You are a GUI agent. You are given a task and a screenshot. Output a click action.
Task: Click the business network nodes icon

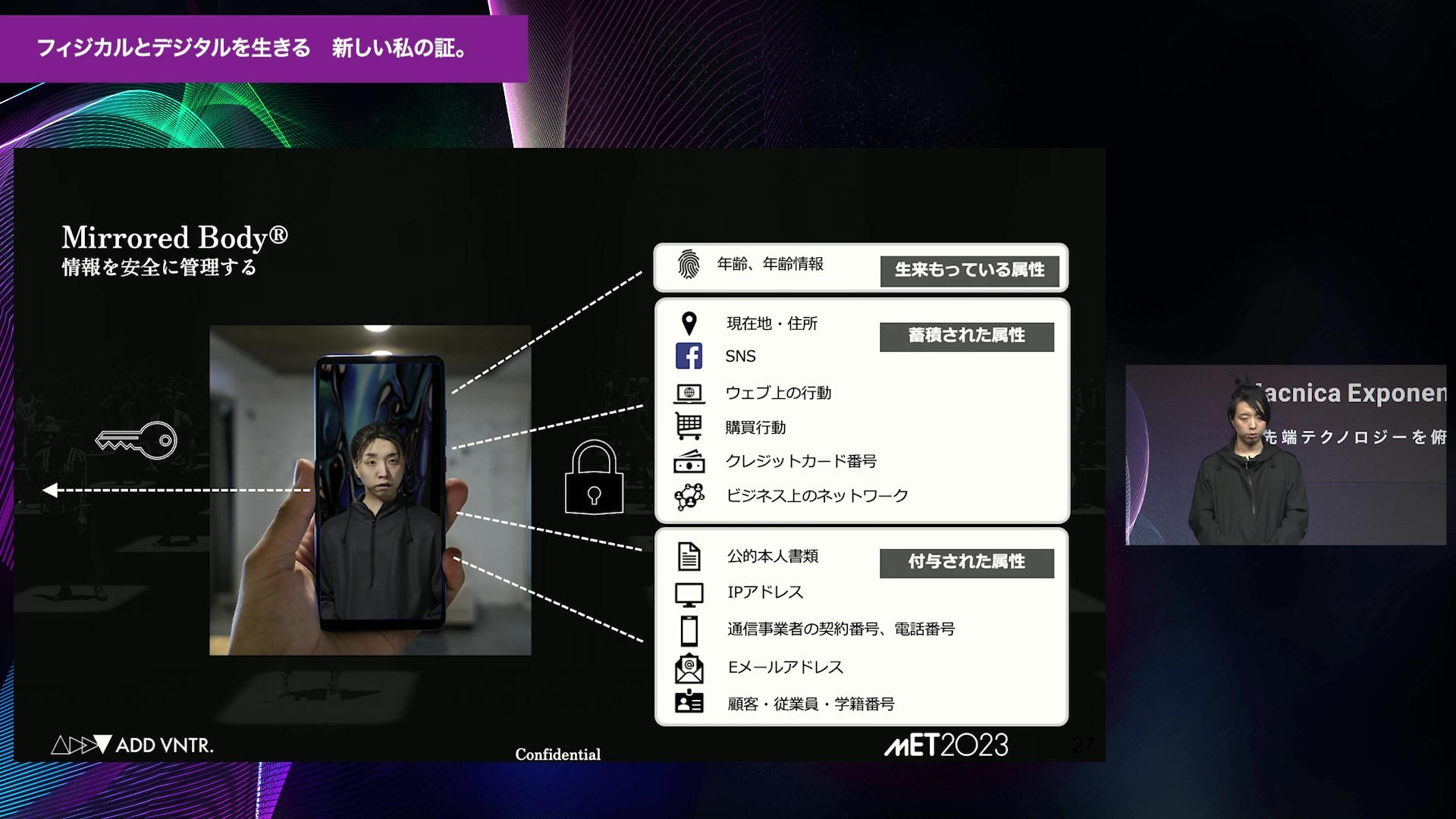point(689,497)
